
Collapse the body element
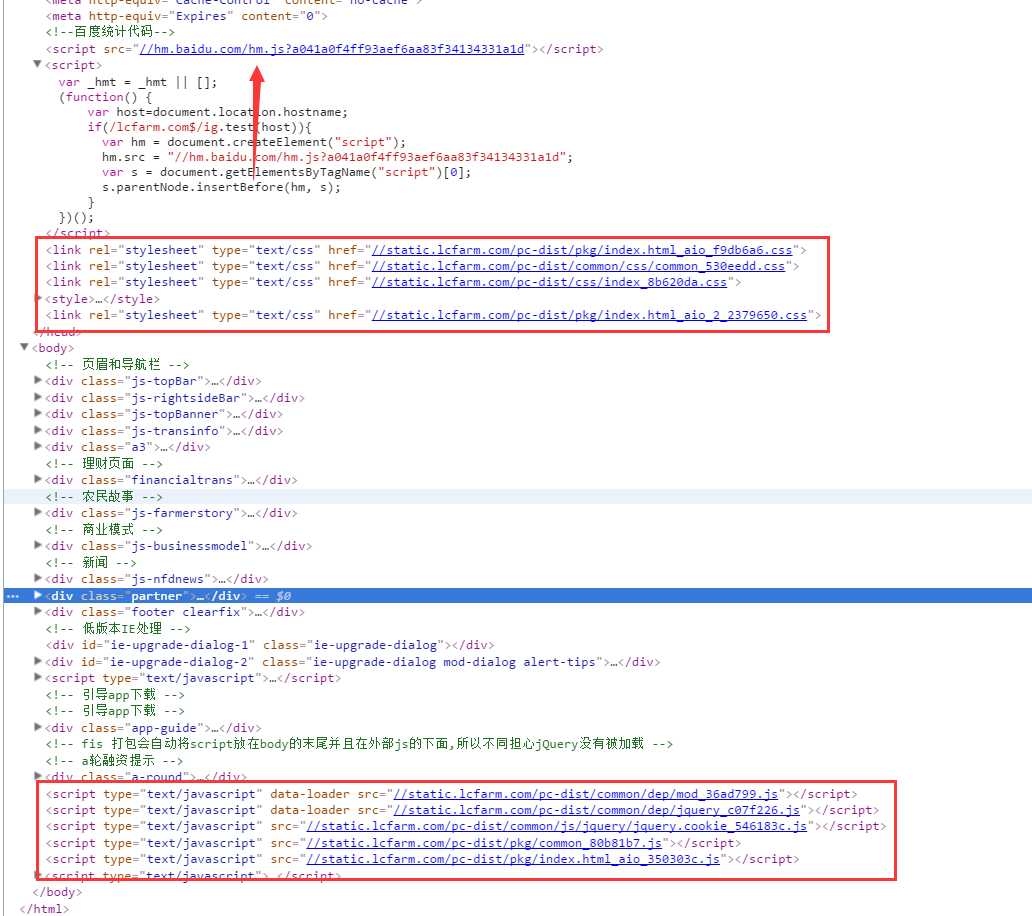[x=24, y=347]
